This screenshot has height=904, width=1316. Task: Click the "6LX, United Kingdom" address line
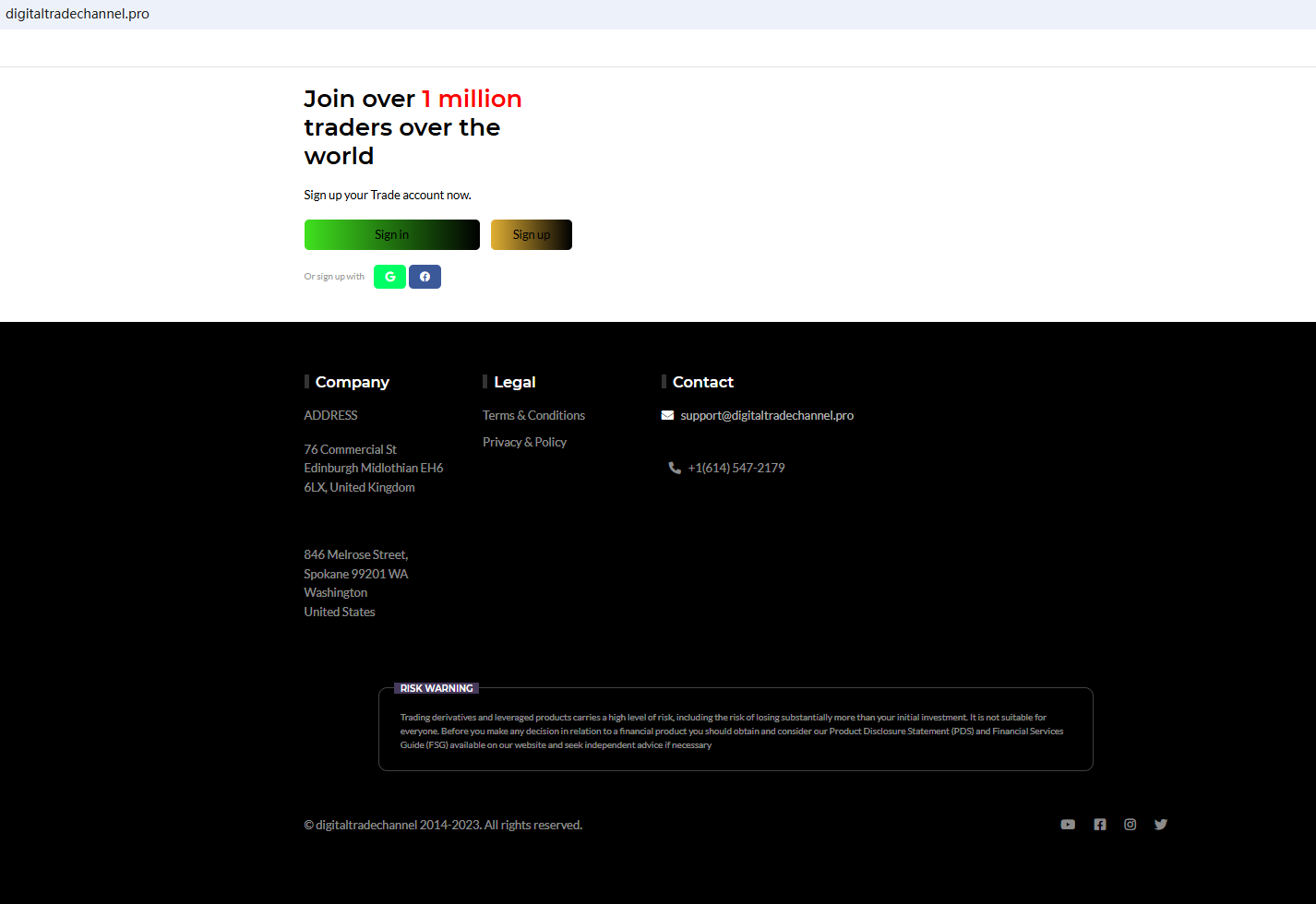[x=360, y=487]
